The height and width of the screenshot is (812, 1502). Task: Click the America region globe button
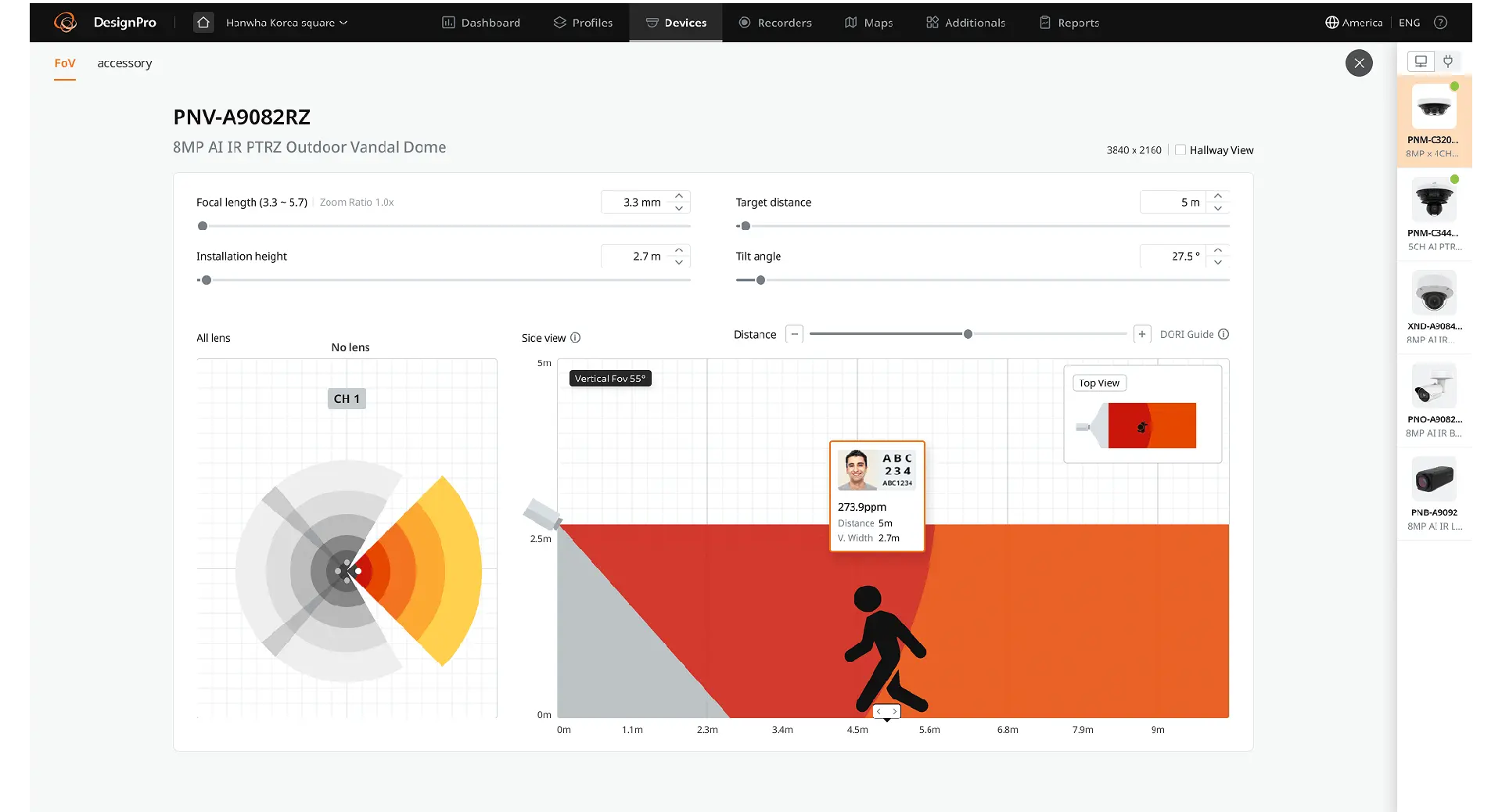coord(1353,23)
